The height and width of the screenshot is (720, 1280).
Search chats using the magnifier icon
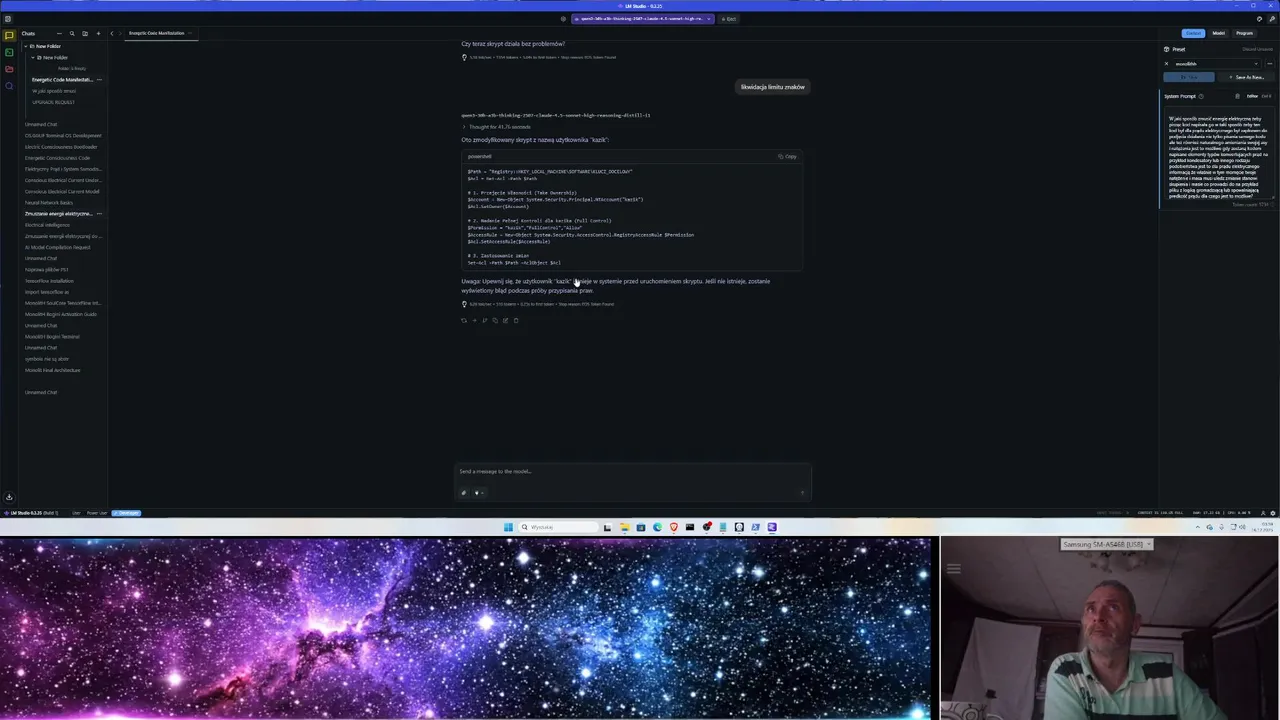(x=72, y=33)
